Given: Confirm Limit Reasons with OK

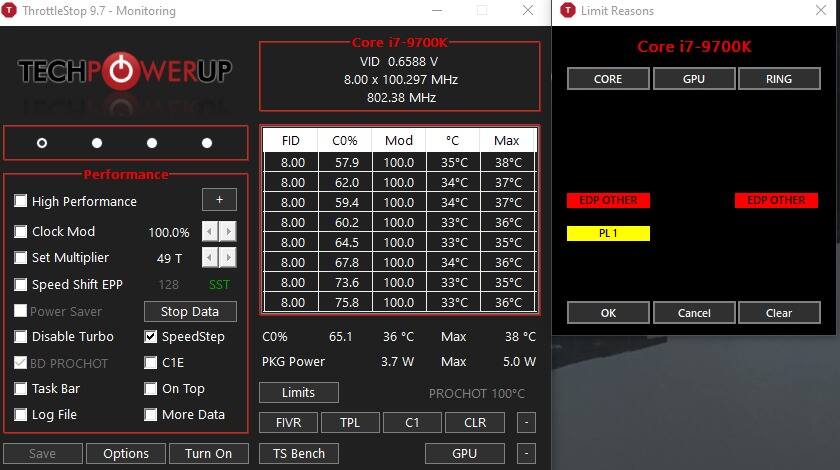Looking at the screenshot, I should click(608, 312).
